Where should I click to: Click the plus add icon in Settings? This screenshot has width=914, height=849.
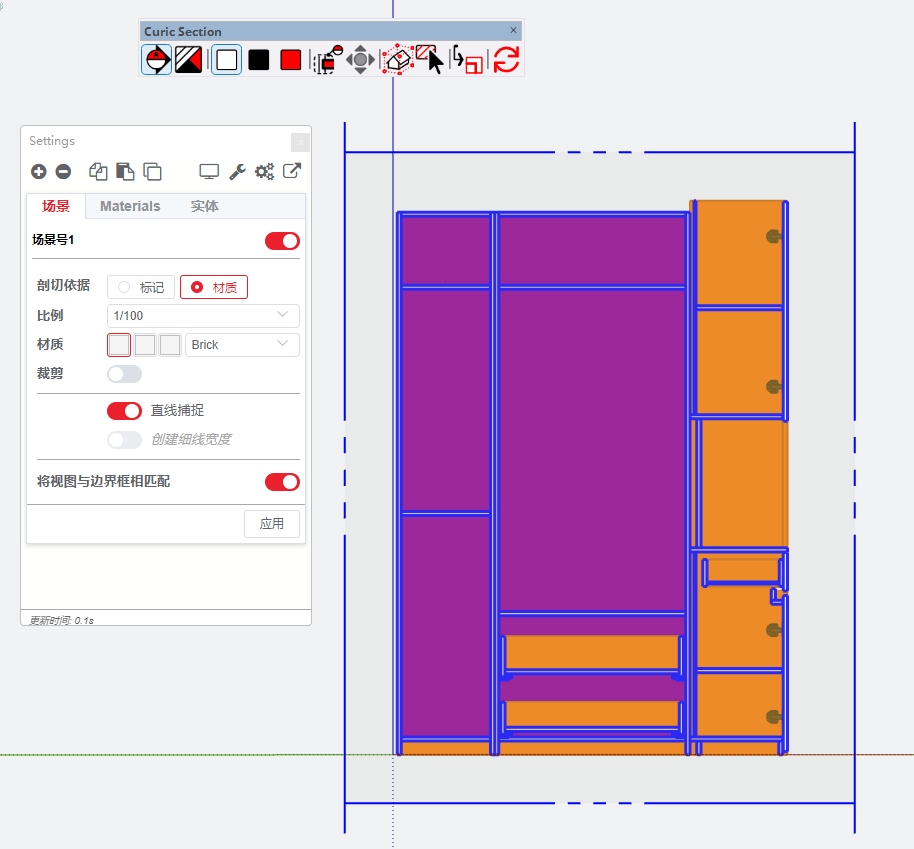tap(39, 172)
